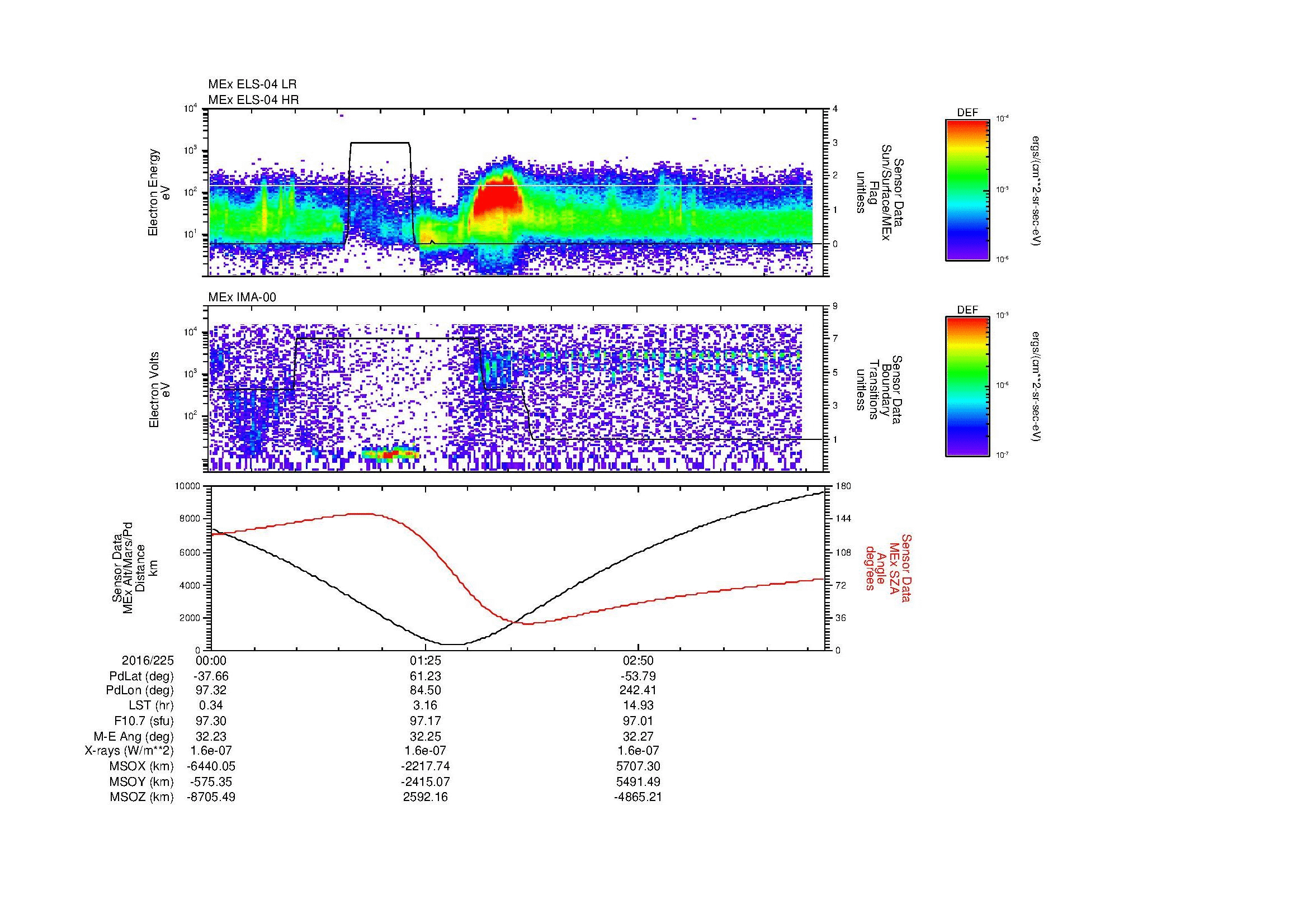The height and width of the screenshot is (924, 1308).
Task: Click the 'M-E Ang (deg)' row label
Action: [x=134, y=736]
